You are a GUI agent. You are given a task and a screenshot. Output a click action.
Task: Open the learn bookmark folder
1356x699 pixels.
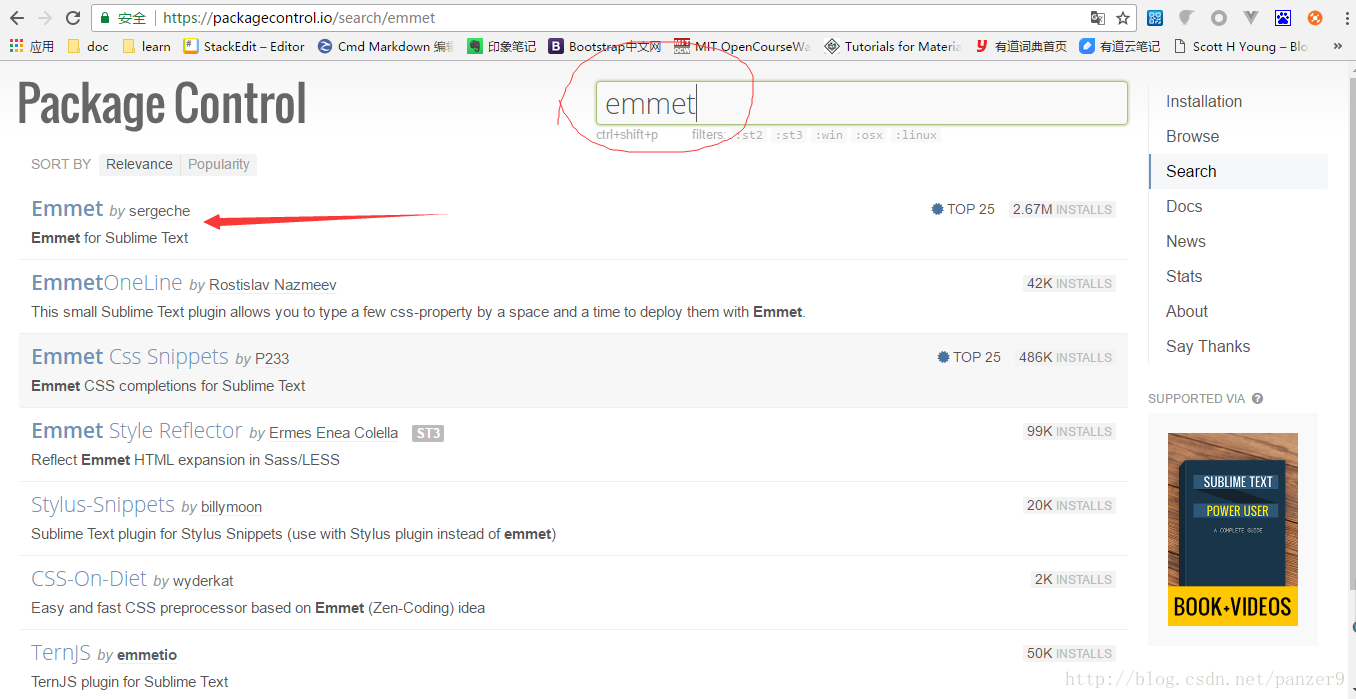[x=146, y=46]
